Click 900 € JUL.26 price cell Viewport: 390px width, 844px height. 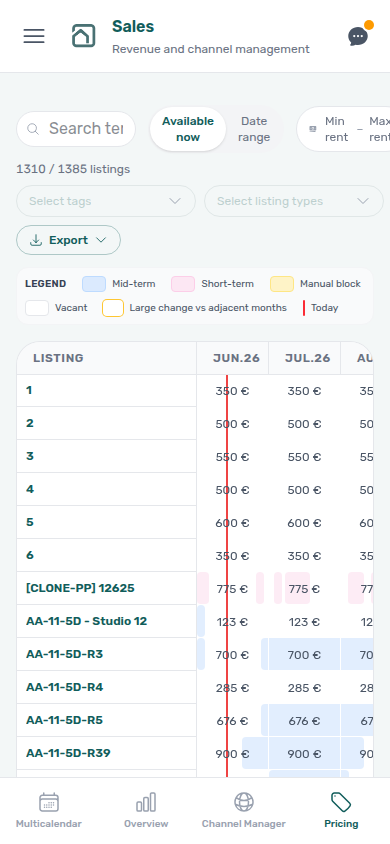click(304, 754)
